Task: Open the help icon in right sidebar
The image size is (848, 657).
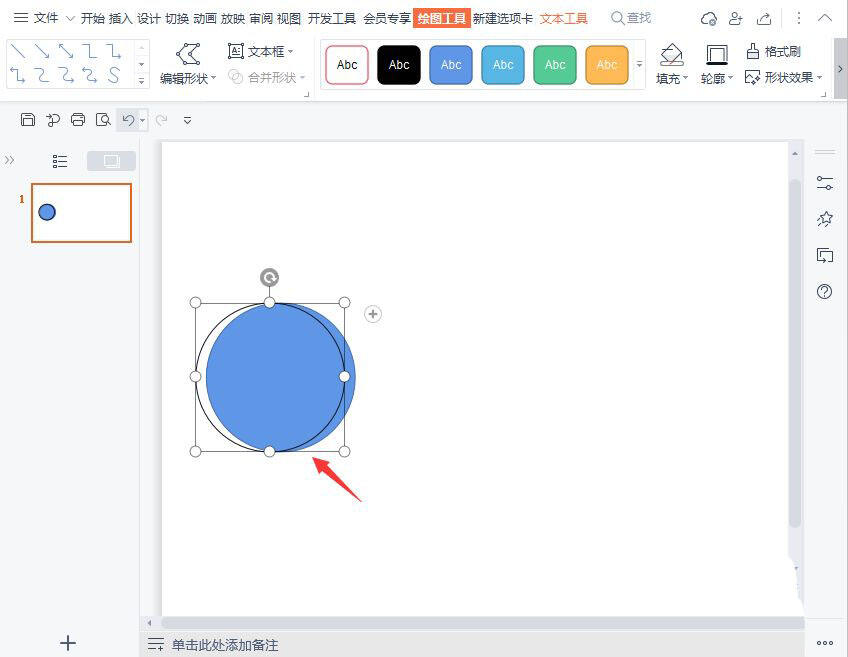Action: [824, 292]
